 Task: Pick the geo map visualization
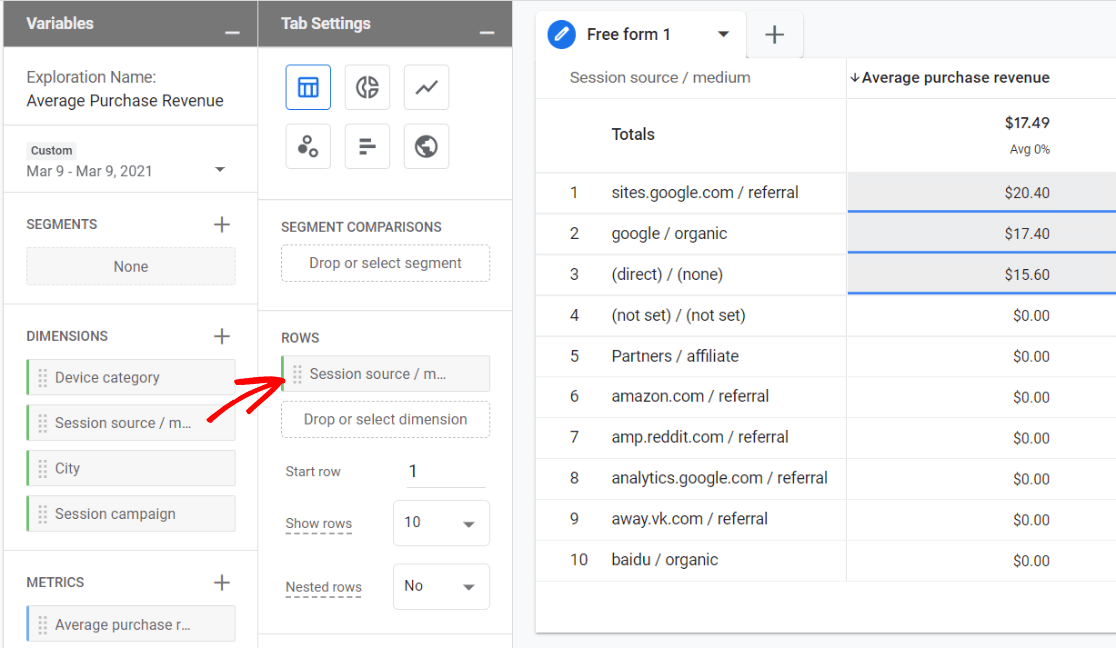(426, 147)
